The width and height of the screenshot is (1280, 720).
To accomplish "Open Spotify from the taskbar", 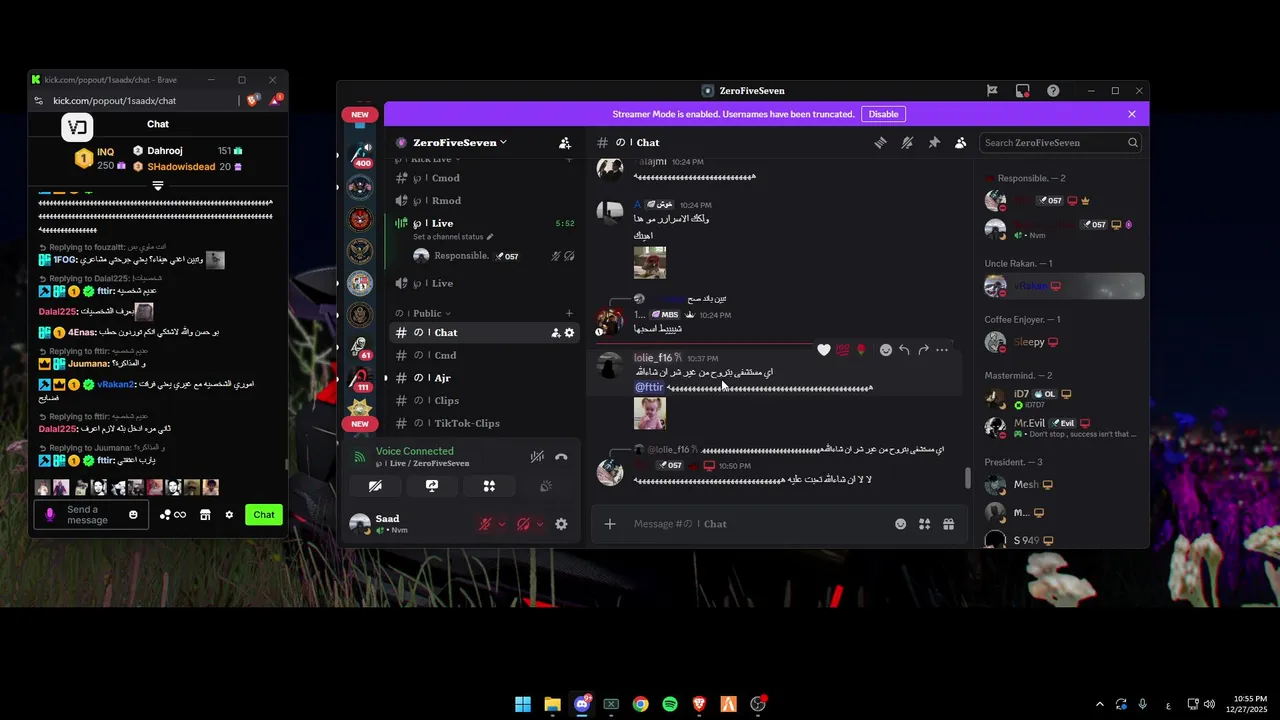I will tap(670, 704).
